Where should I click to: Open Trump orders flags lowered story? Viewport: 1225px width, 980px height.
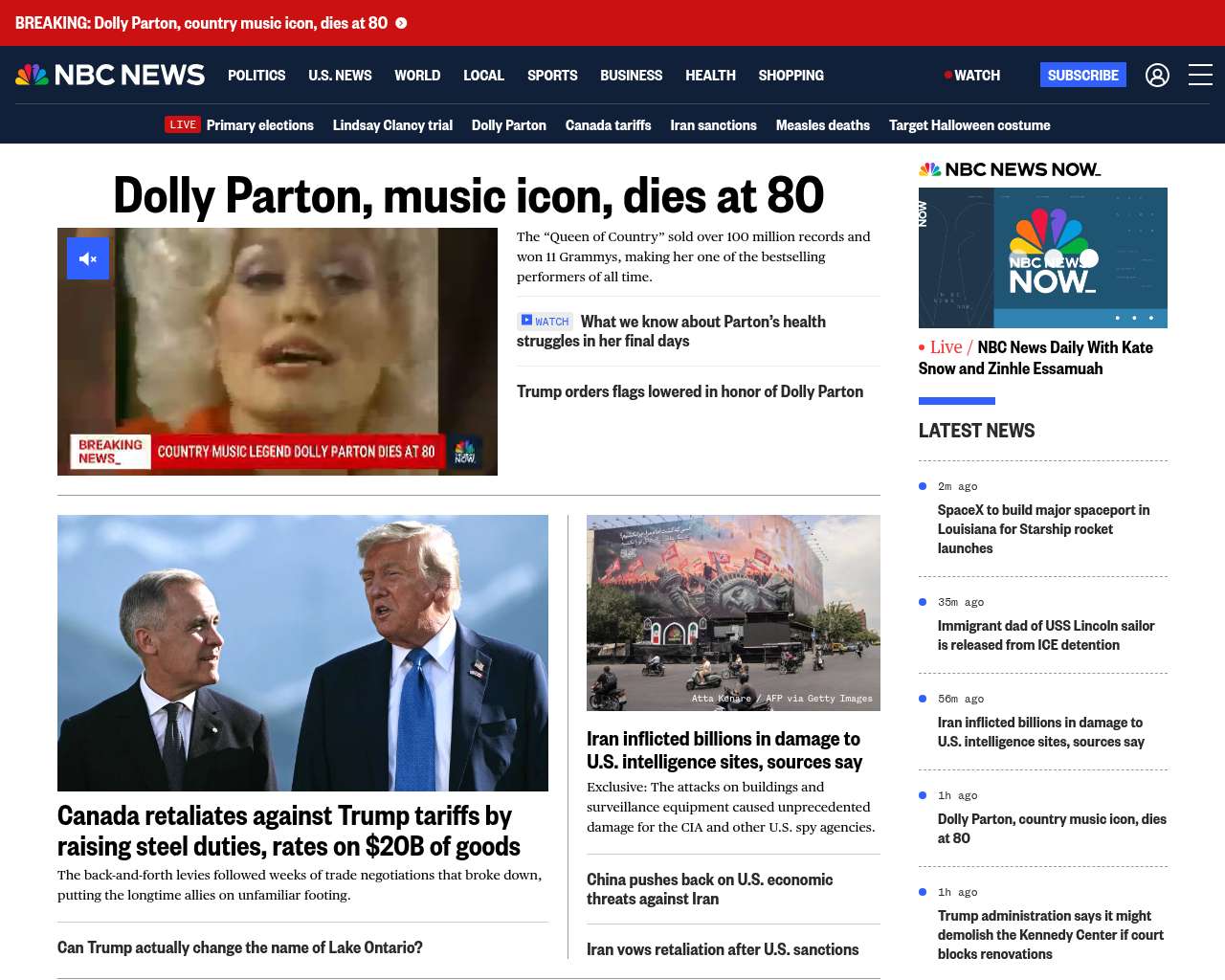click(x=690, y=391)
